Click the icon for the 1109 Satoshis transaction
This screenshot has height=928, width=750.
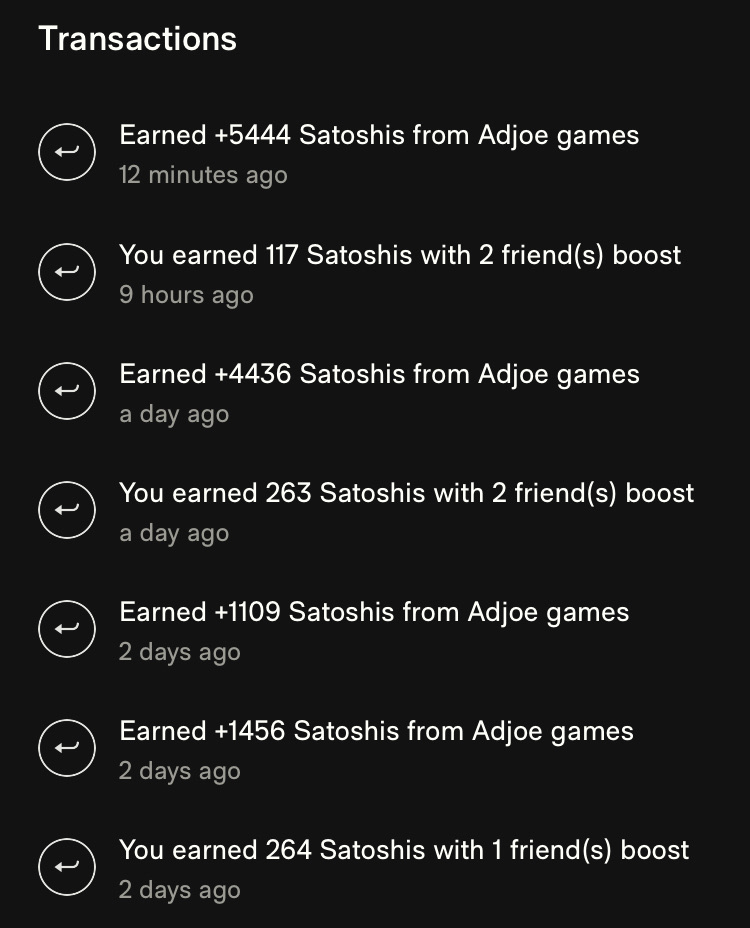[x=67, y=630]
